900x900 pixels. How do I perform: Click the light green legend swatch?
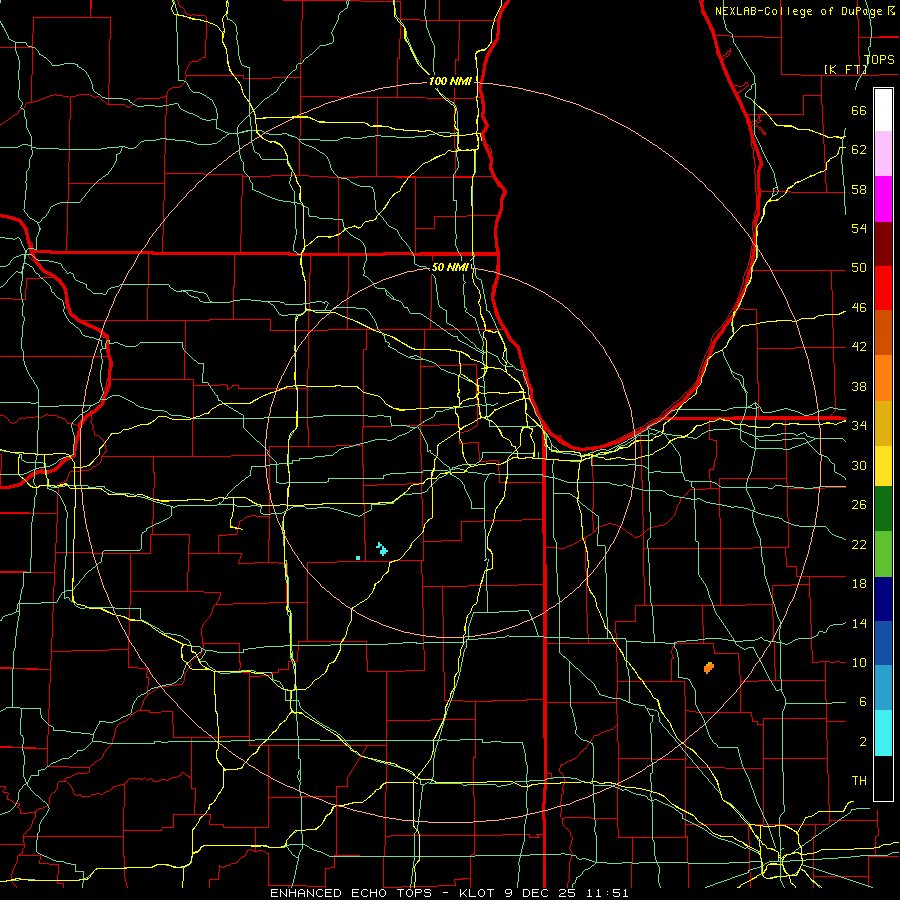pyautogui.click(x=883, y=554)
